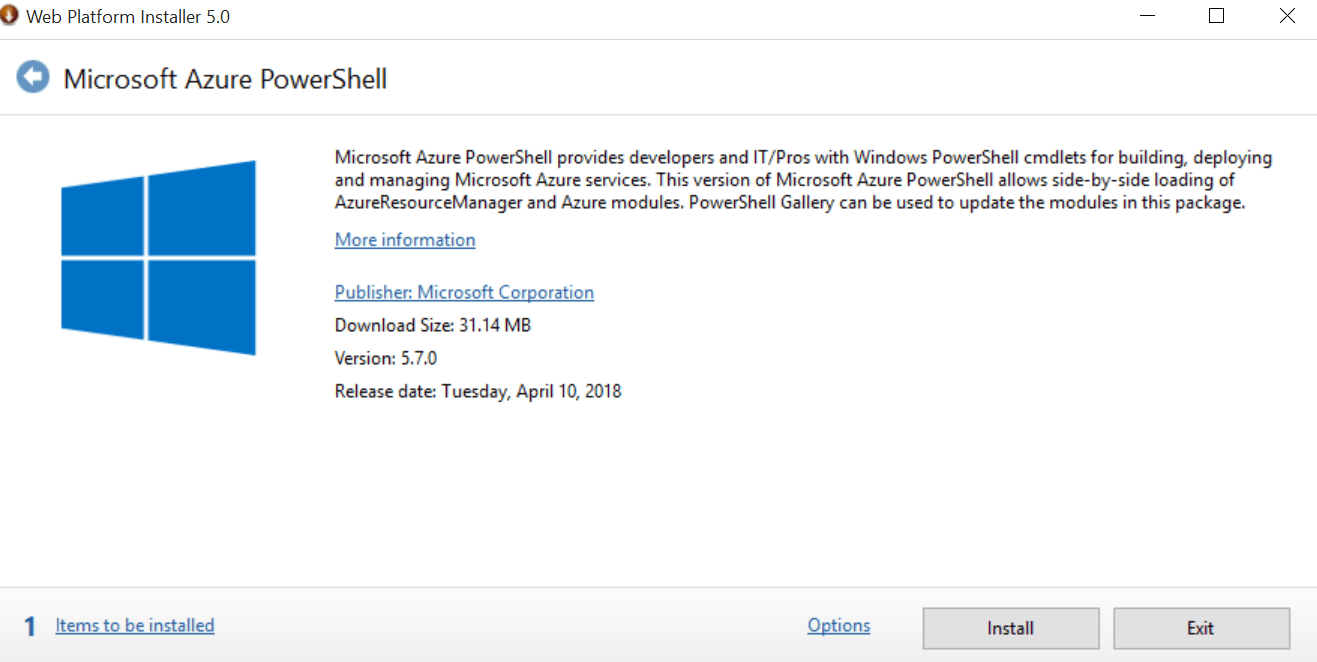
Task: Open the Options link
Action: click(x=838, y=626)
